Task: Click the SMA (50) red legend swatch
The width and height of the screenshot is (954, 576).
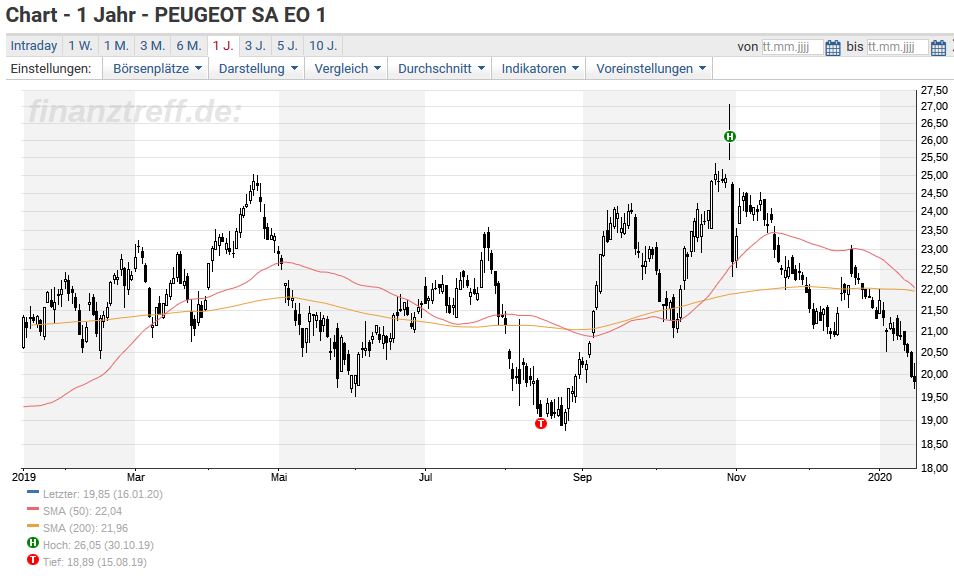Action: (x=33, y=508)
